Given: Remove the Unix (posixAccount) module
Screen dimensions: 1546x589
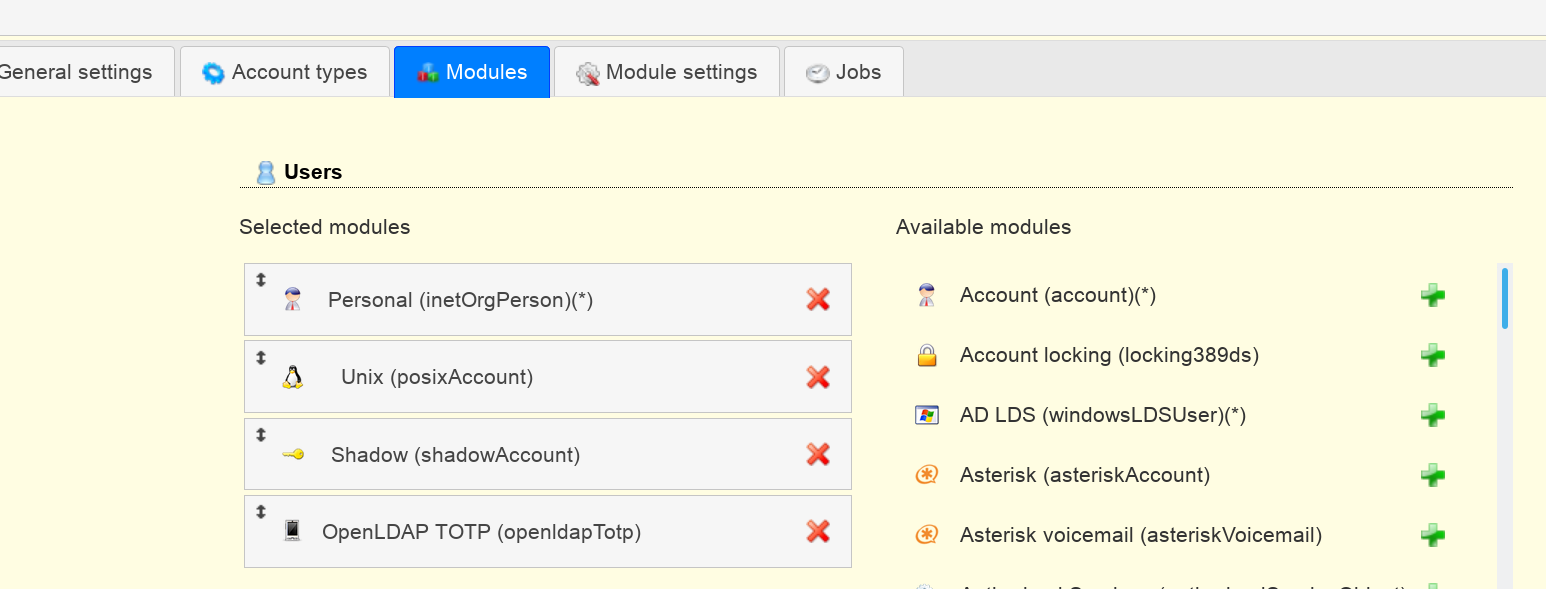Looking at the screenshot, I should [x=818, y=377].
